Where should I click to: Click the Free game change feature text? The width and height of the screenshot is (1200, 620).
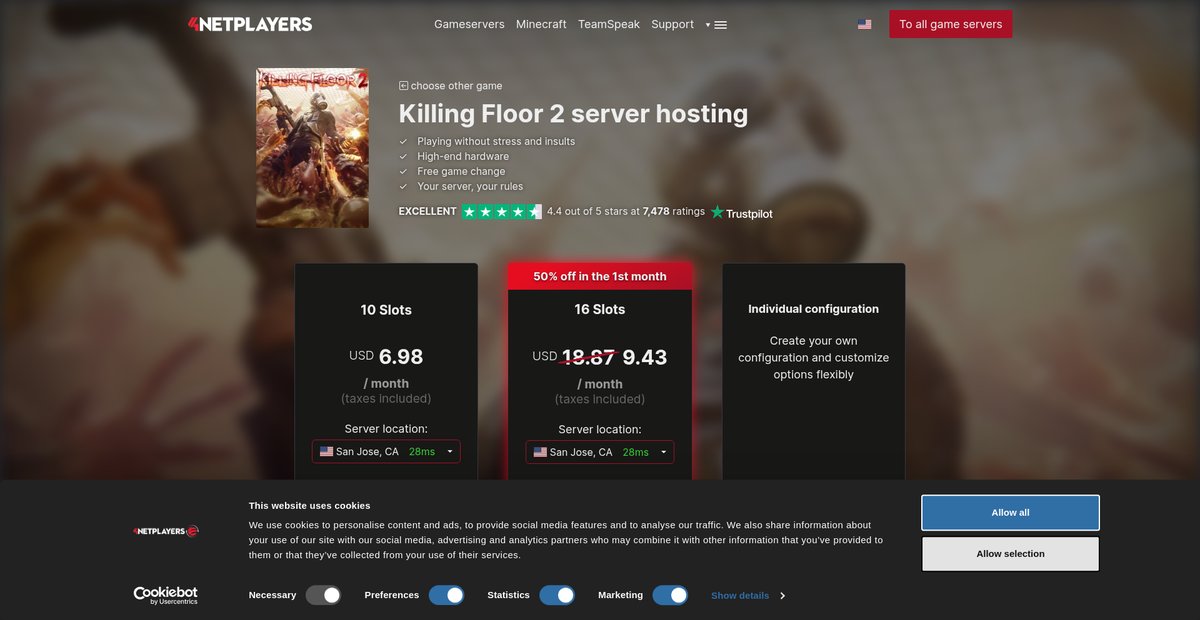461,171
